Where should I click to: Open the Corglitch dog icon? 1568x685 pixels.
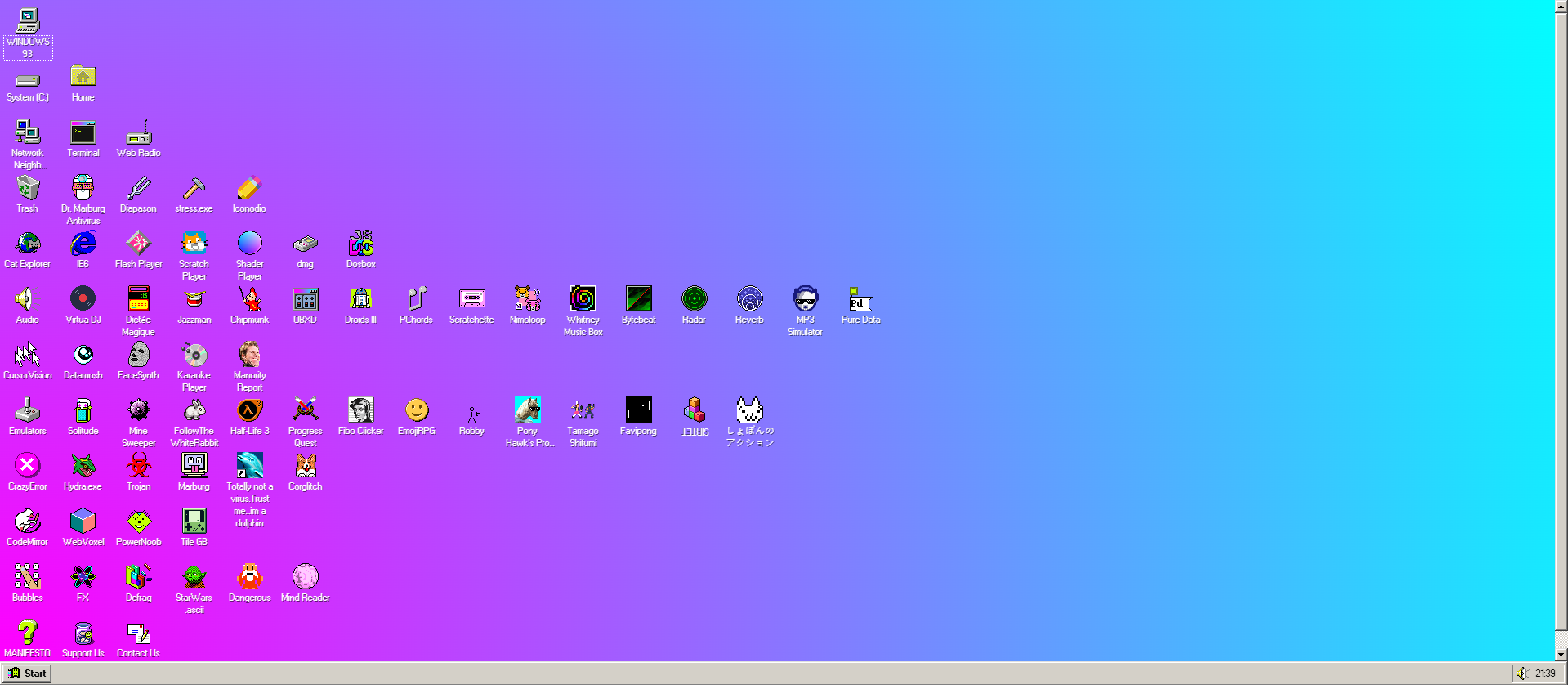pos(305,466)
